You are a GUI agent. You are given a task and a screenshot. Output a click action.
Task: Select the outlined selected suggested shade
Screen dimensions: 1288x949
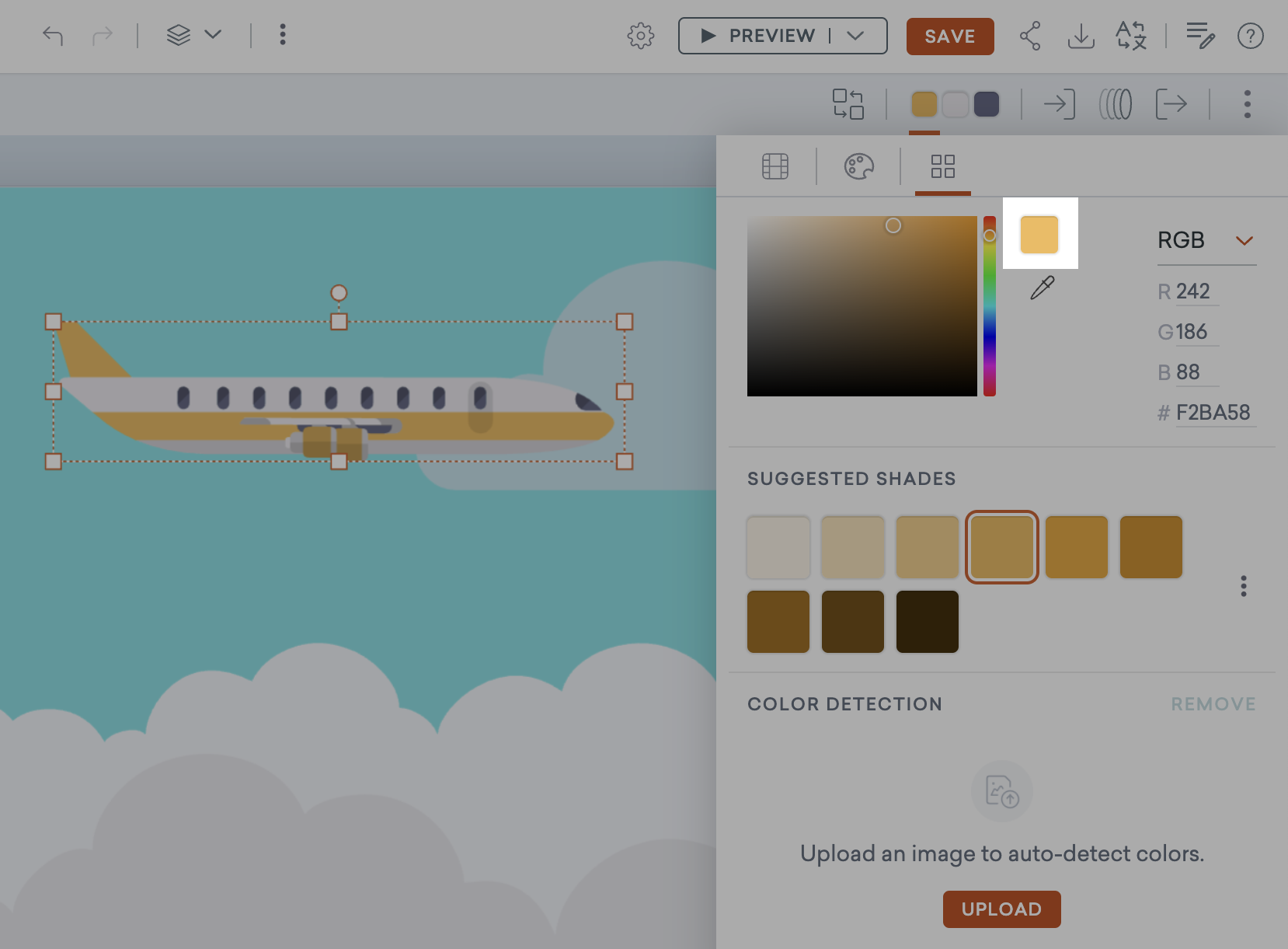pyautogui.click(x=1002, y=547)
